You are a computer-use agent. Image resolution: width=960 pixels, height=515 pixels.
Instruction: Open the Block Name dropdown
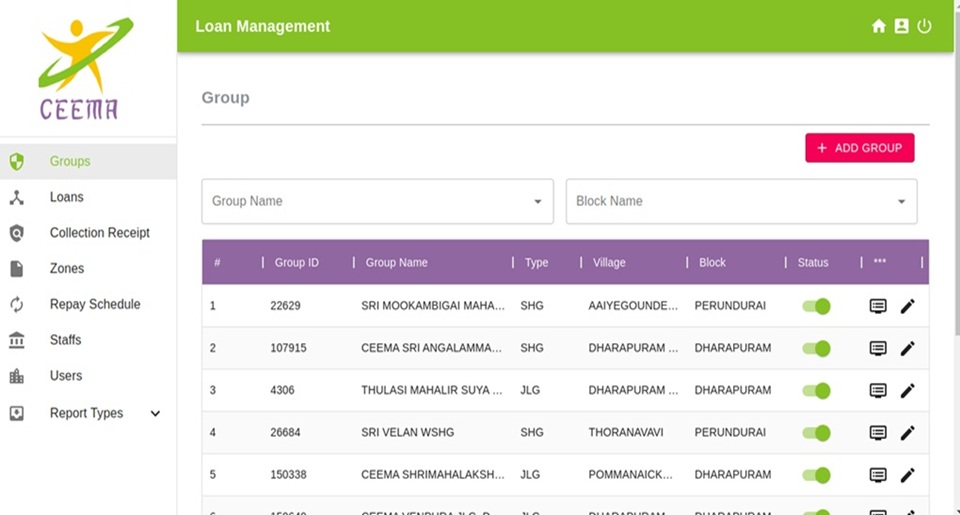(741, 201)
